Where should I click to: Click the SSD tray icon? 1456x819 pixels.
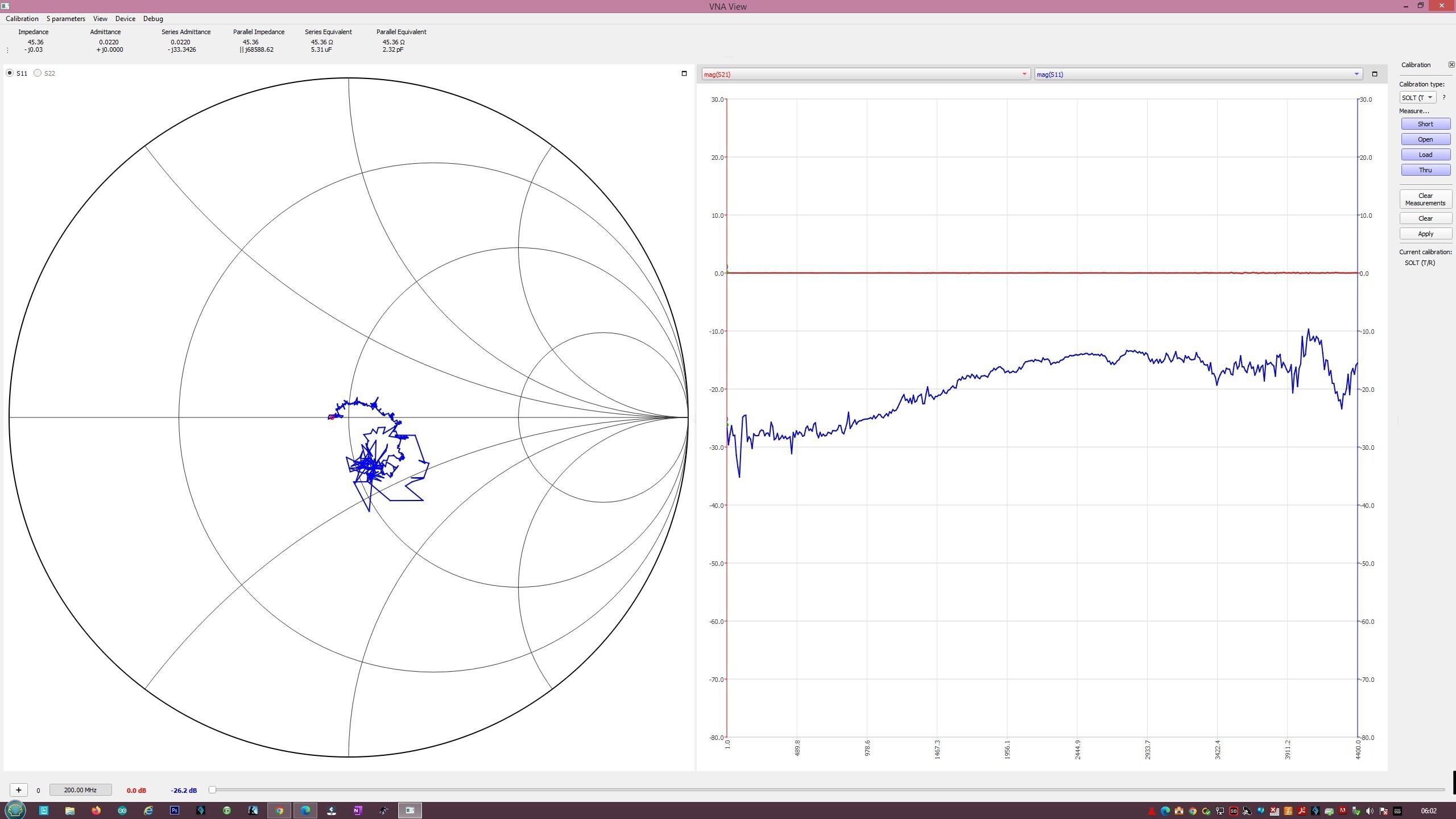[x=1397, y=811]
